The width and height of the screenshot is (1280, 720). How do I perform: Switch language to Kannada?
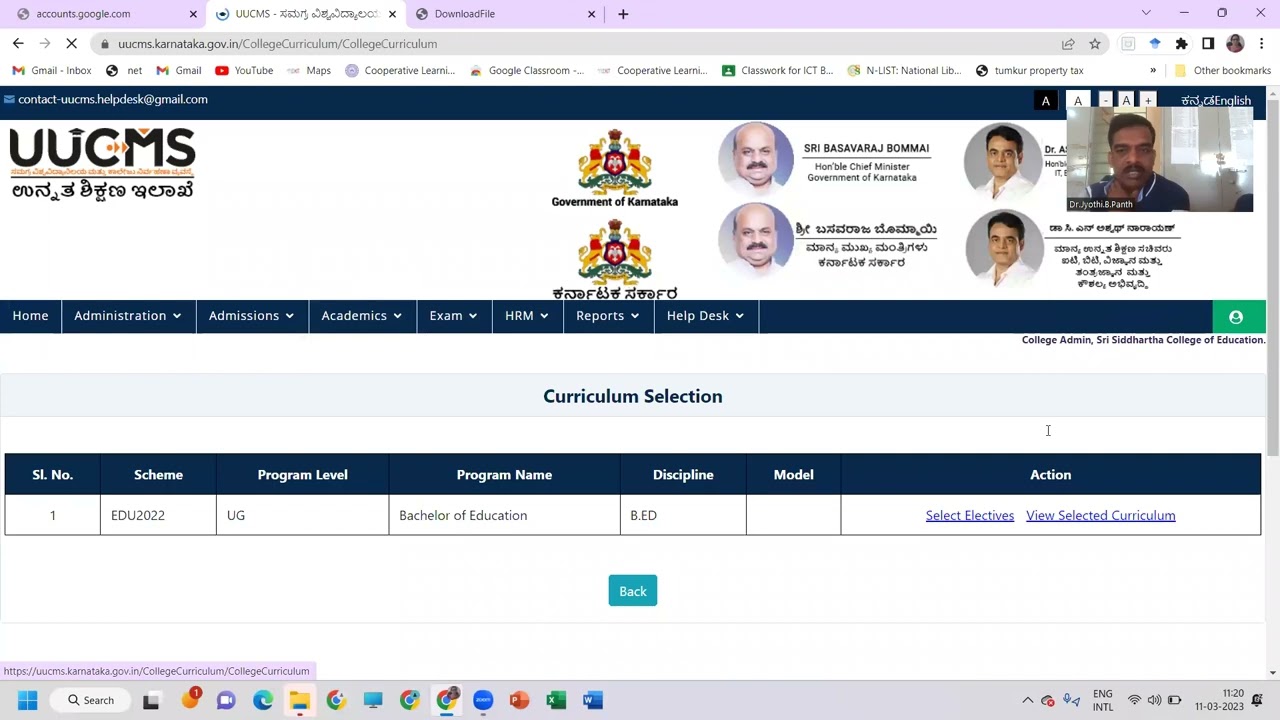click(x=1197, y=101)
